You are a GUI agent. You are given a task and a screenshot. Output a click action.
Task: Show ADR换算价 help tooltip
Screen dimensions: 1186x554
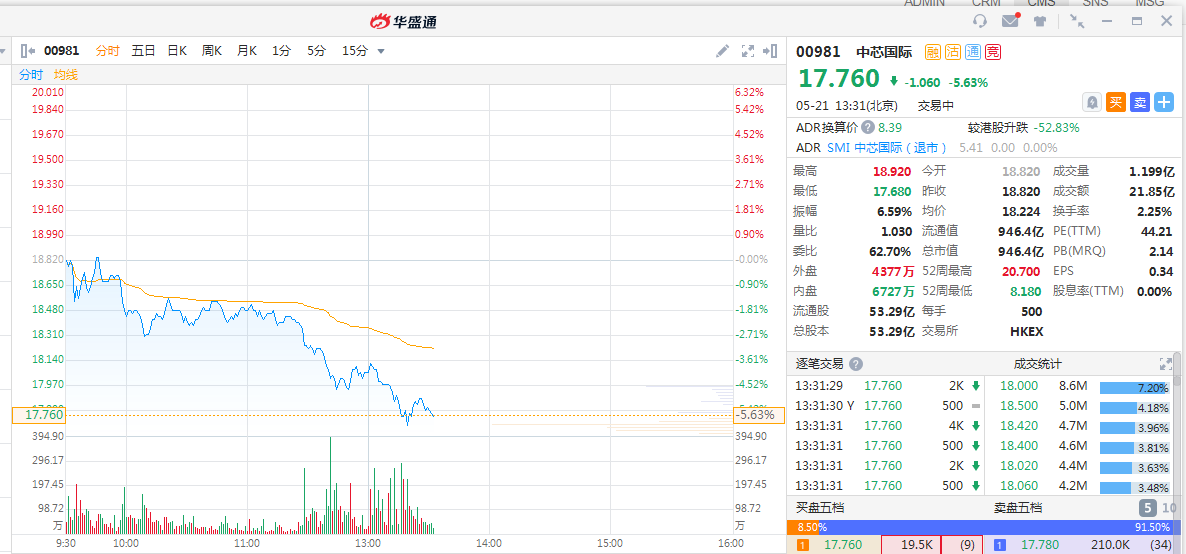point(868,128)
